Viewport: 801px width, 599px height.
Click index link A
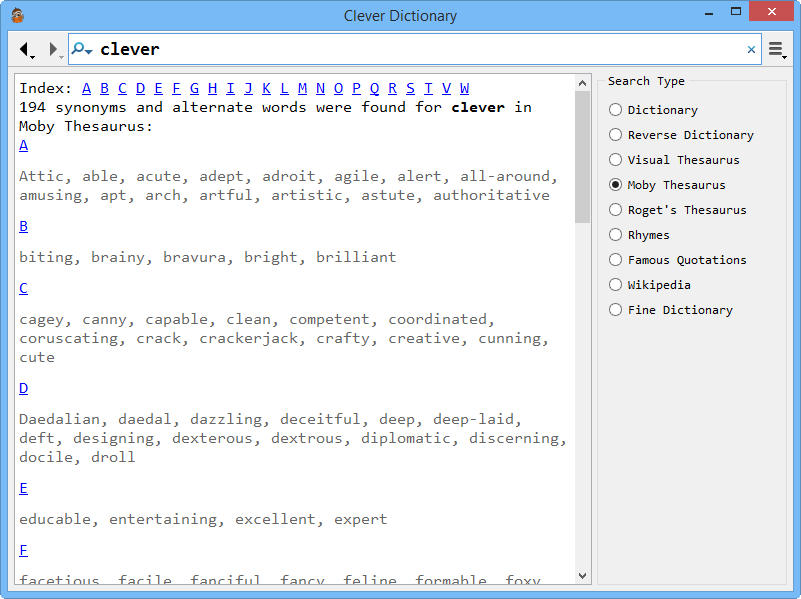tap(86, 88)
